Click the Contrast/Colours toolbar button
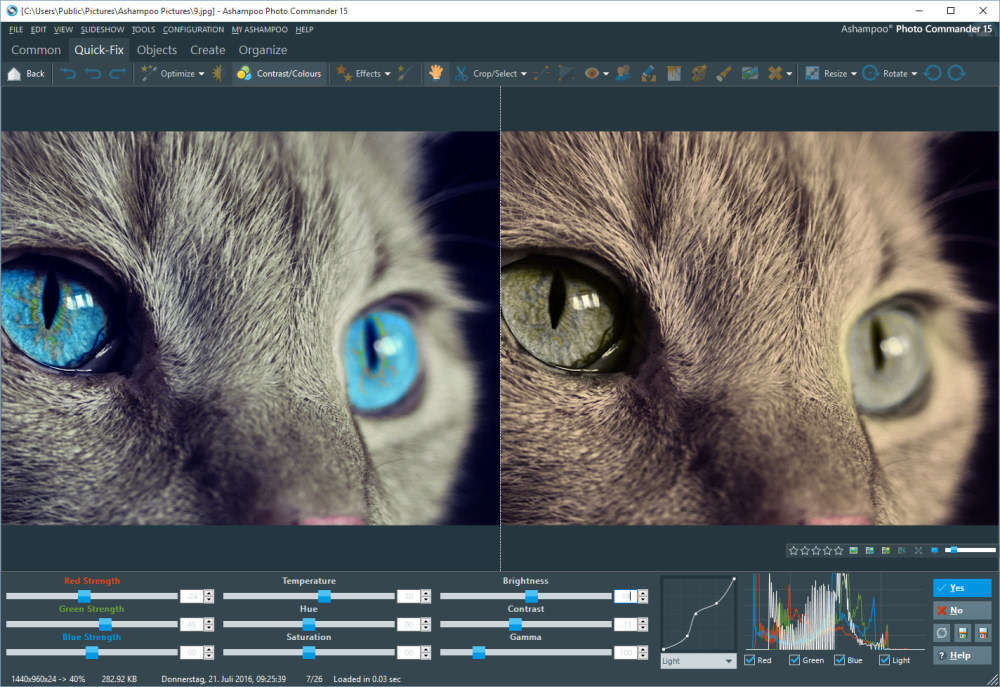Screen dimensions: 1000x687 279,73
